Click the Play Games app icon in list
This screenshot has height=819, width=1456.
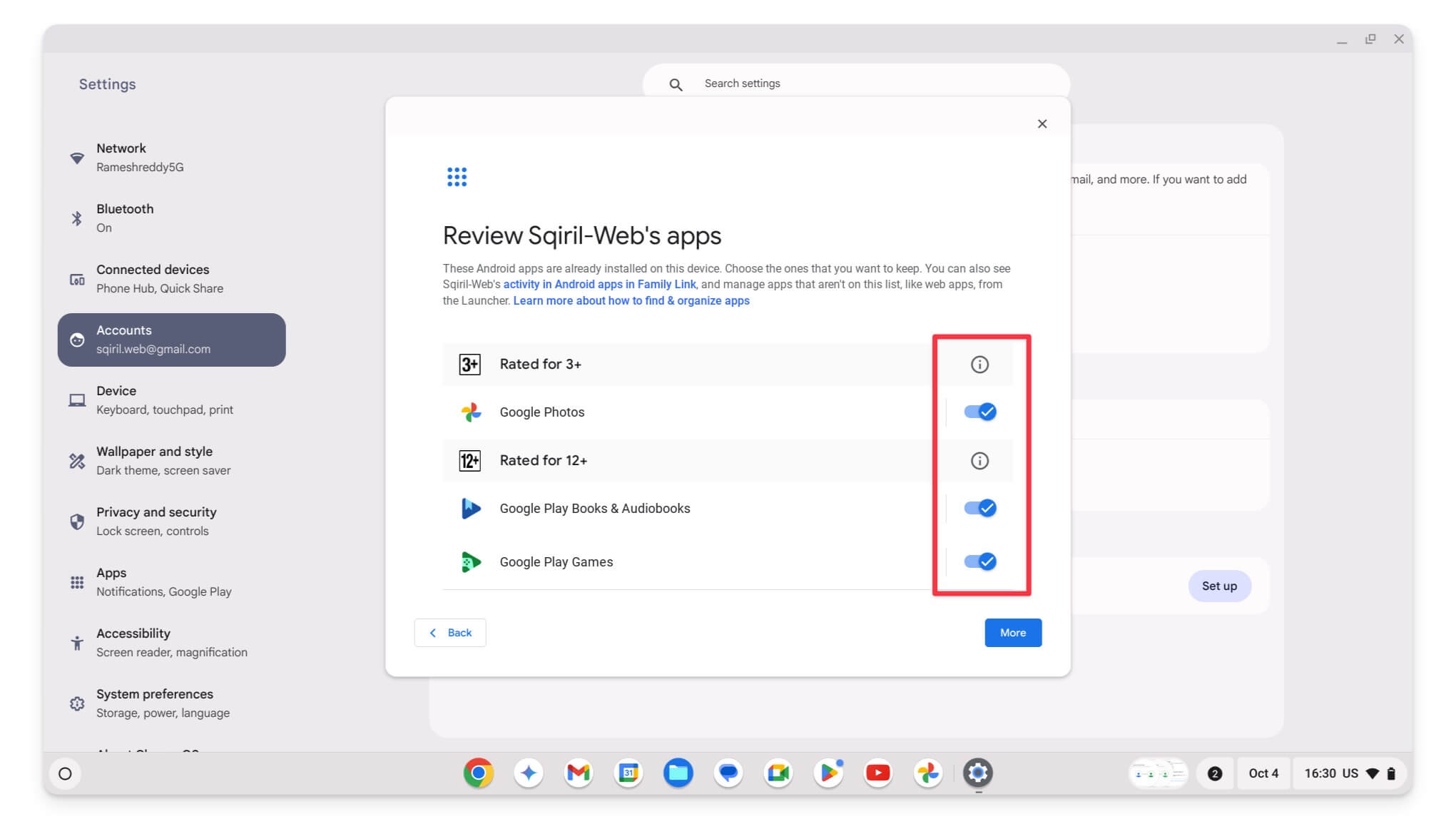point(471,561)
